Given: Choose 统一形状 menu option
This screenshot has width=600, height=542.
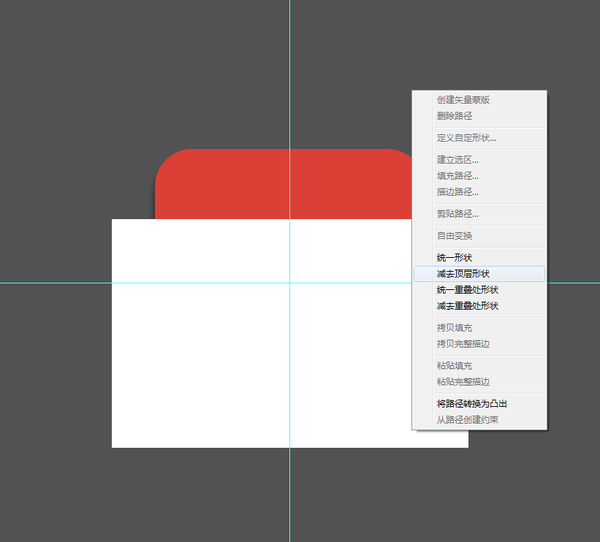Looking at the screenshot, I should pos(454,258).
